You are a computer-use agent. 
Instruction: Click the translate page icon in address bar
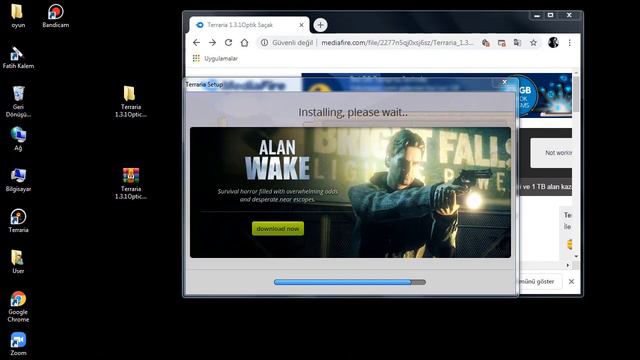coord(517,42)
